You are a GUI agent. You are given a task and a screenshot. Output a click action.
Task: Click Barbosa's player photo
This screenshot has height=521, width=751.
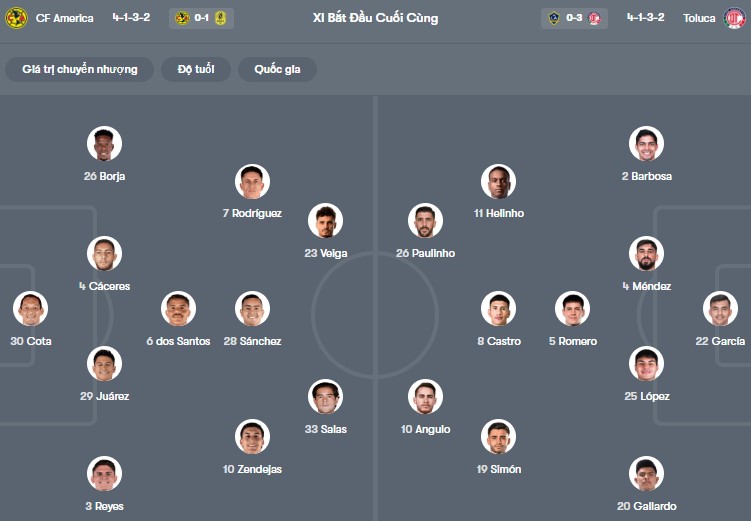click(x=646, y=144)
